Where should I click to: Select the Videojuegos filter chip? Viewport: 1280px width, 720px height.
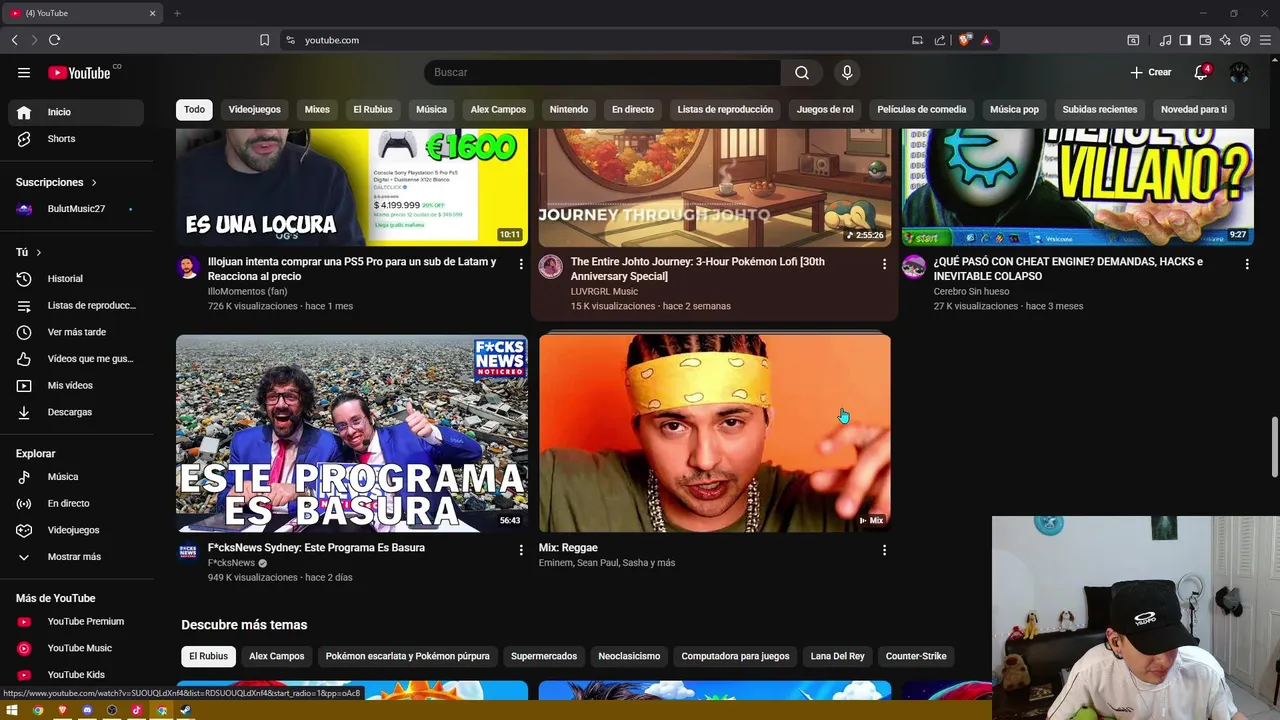[254, 109]
